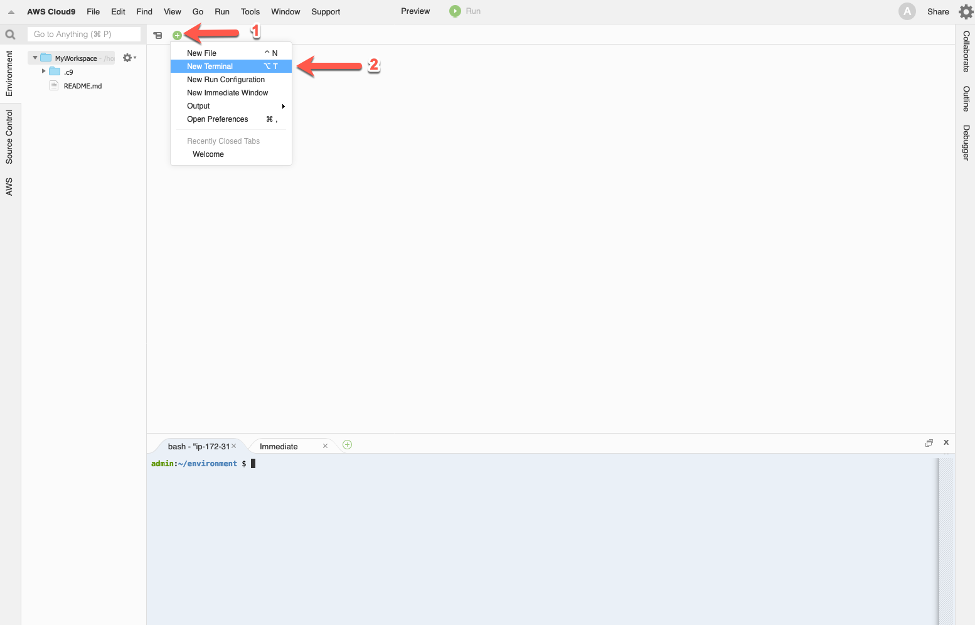977x625 pixels.
Task: Click the green plus new tab icon
Action: click(x=177, y=35)
